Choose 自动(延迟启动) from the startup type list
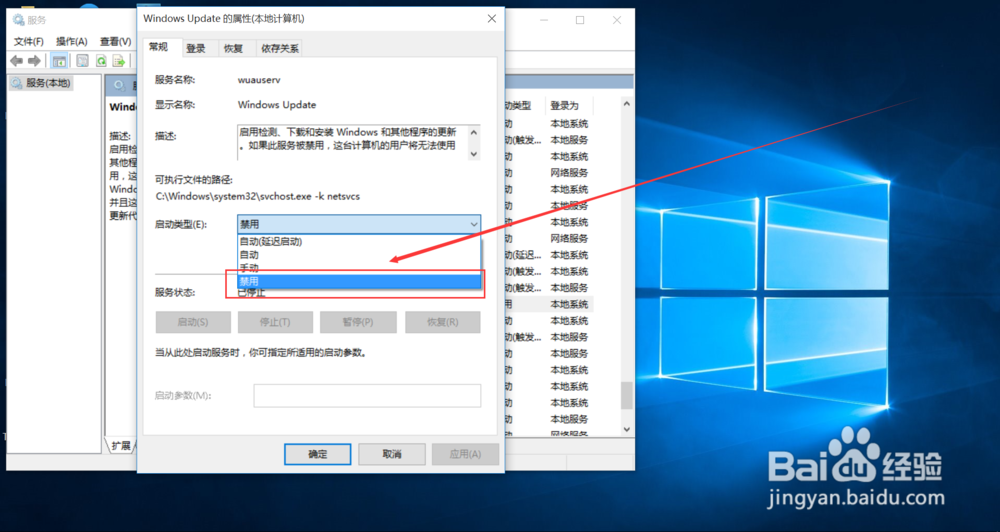The height and width of the screenshot is (532, 1000). [359, 241]
